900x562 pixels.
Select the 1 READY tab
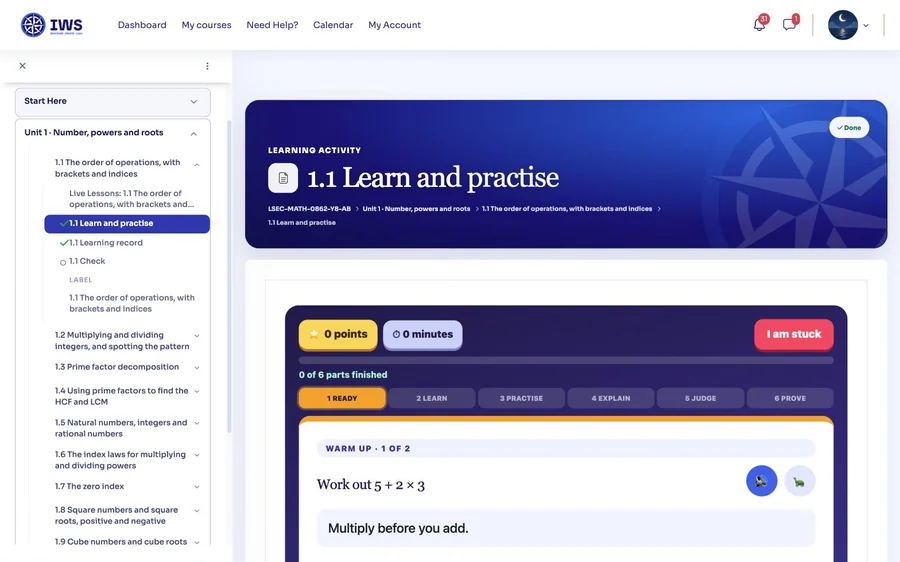(342, 398)
